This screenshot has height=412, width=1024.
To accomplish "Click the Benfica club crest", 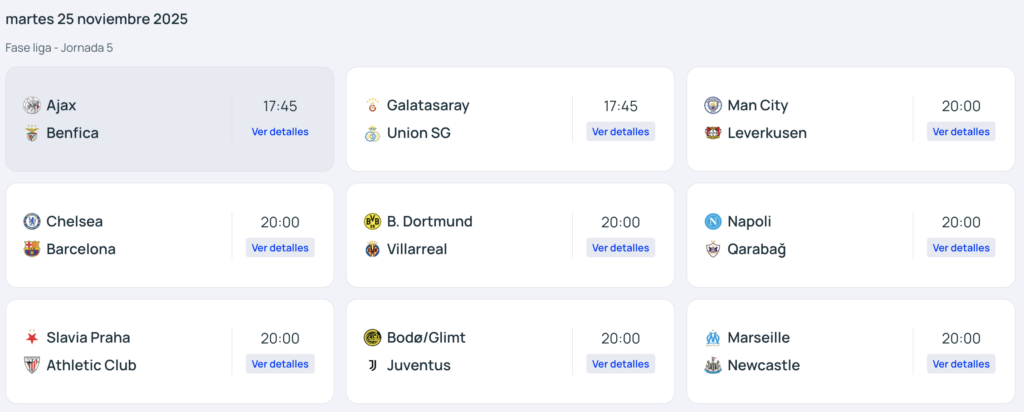I will click(x=31, y=133).
